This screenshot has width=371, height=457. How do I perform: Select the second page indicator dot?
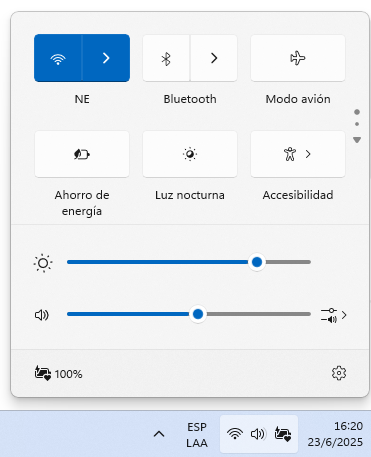357,124
